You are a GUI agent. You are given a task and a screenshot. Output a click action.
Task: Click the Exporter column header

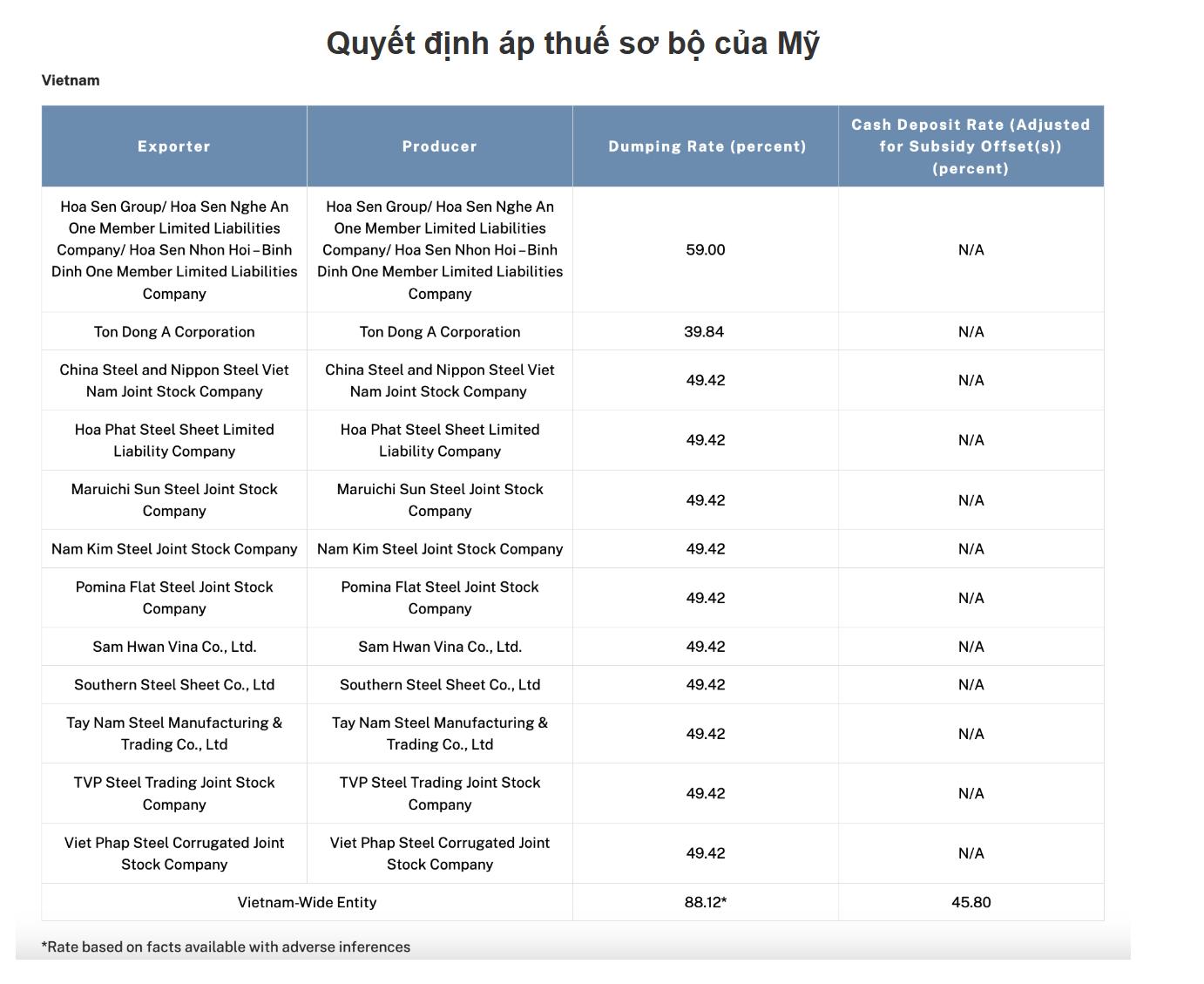pos(173,146)
